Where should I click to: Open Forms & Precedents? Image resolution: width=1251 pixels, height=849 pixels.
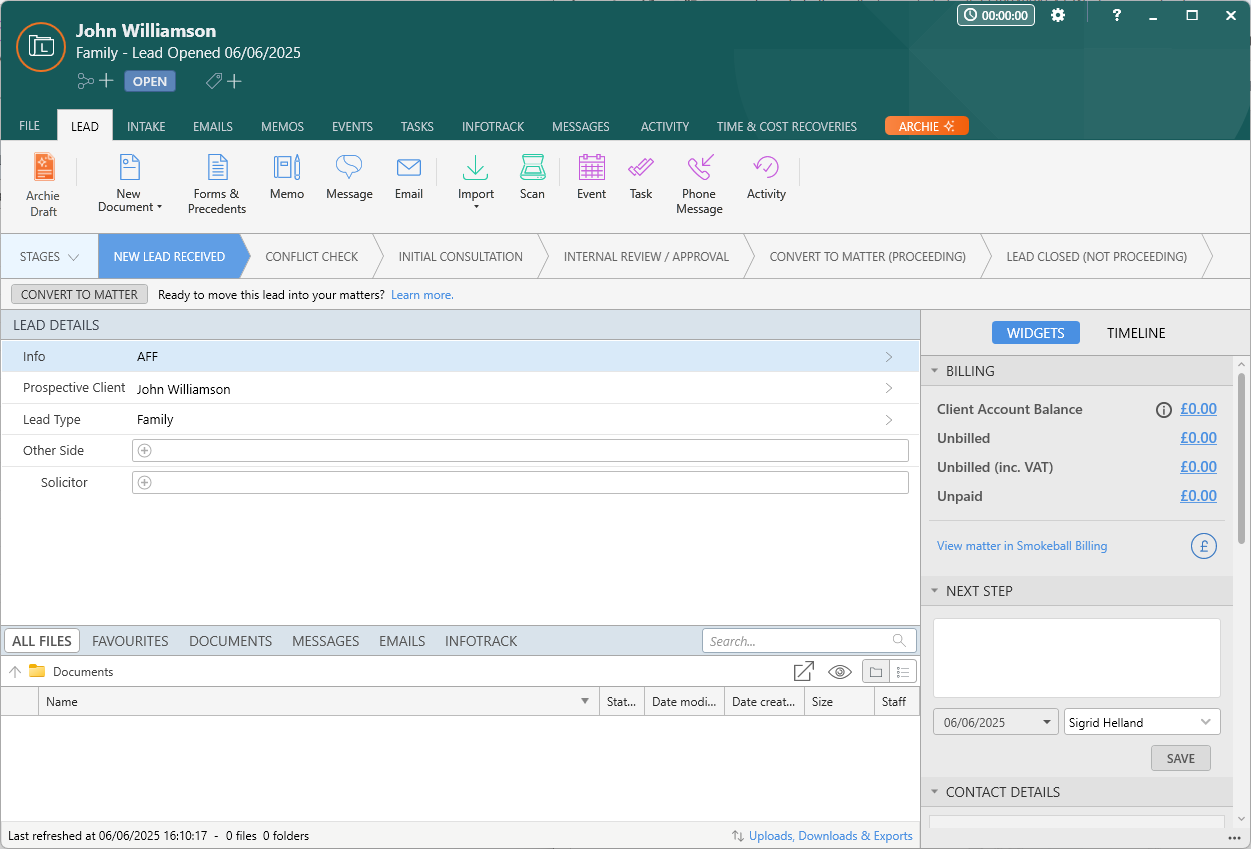tap(218, 185)
